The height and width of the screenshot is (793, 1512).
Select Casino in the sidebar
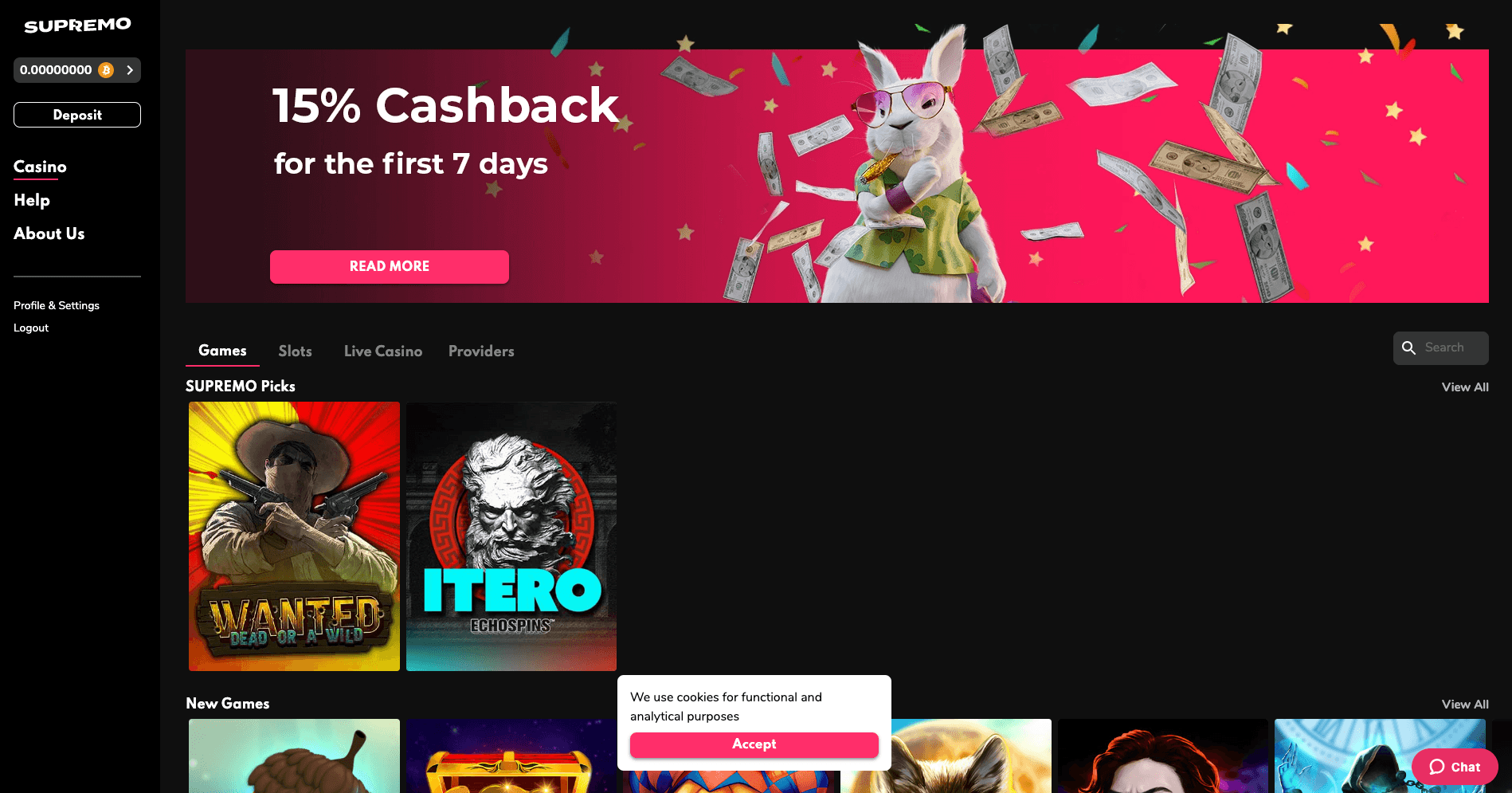coord(40,167)
